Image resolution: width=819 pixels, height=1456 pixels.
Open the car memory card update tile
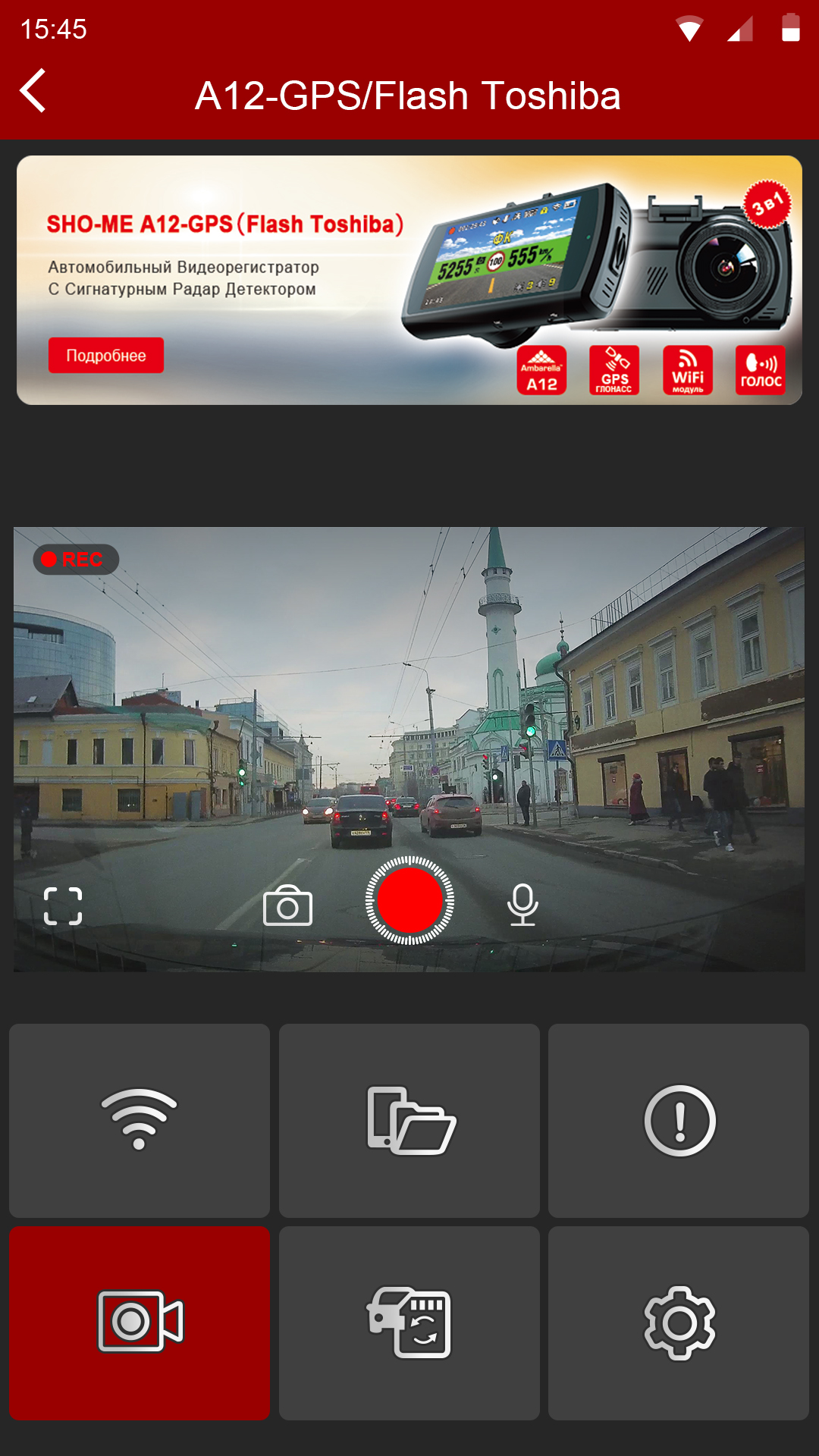[x=409, y=1323]
